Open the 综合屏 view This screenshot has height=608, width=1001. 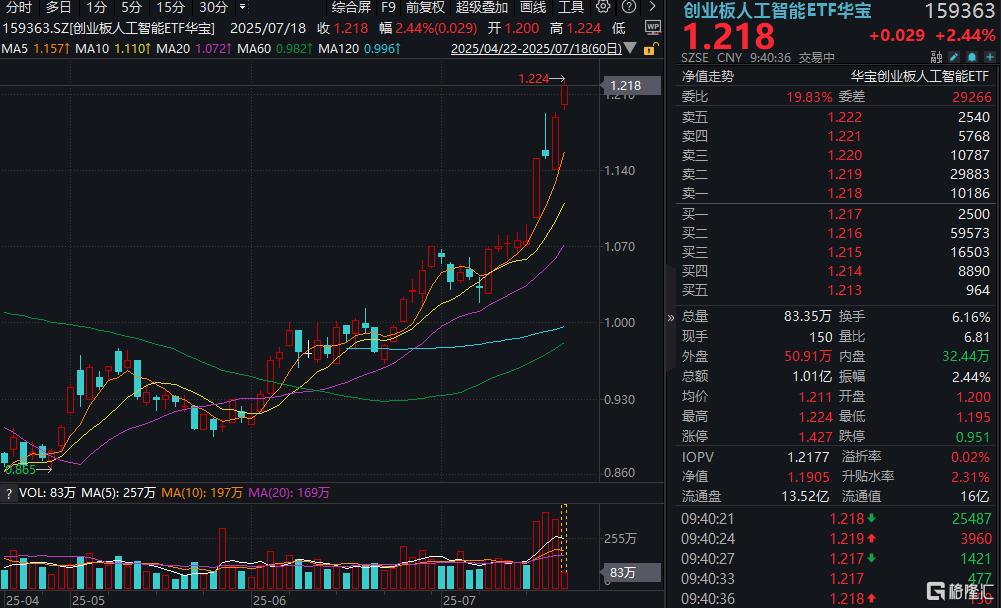pos(351,7)
